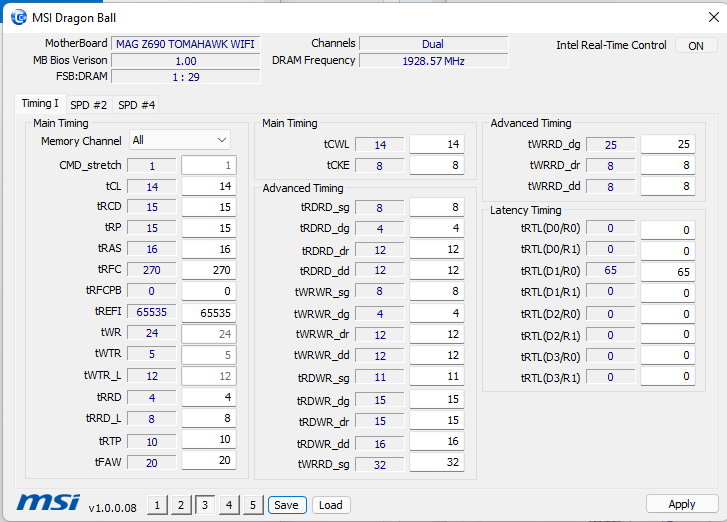Click the tWRRD_dd editable value field
This screenshot has height=522, width=727.
pyautogui.click(x=668, y=186)
